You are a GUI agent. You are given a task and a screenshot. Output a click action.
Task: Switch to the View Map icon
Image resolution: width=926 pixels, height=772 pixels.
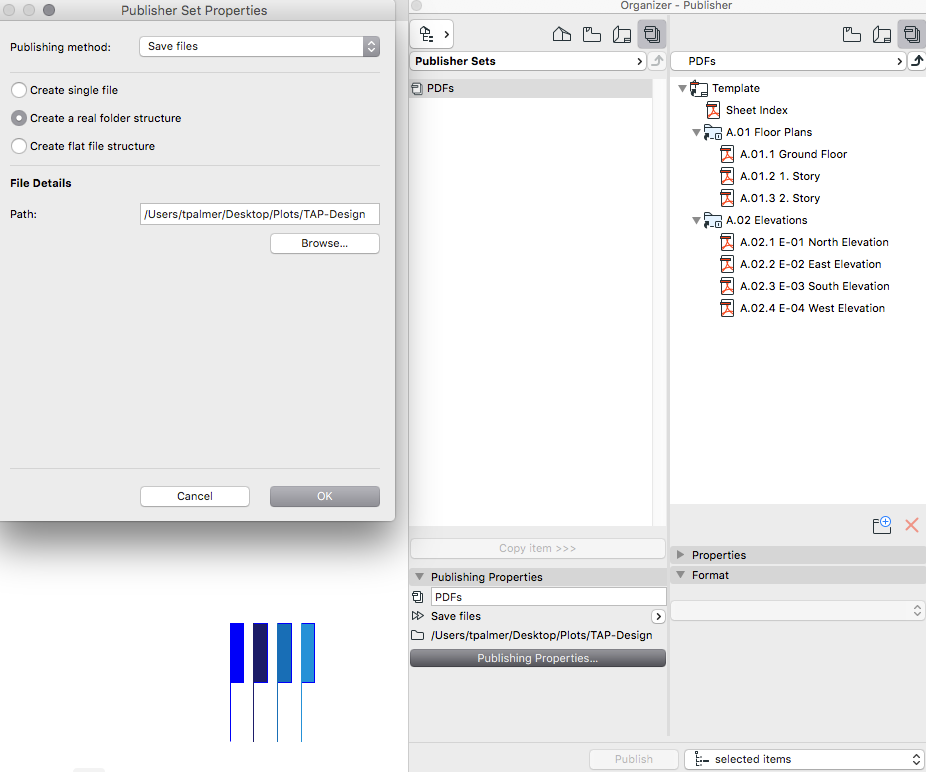pyautogui.click(x=591, y=33)
